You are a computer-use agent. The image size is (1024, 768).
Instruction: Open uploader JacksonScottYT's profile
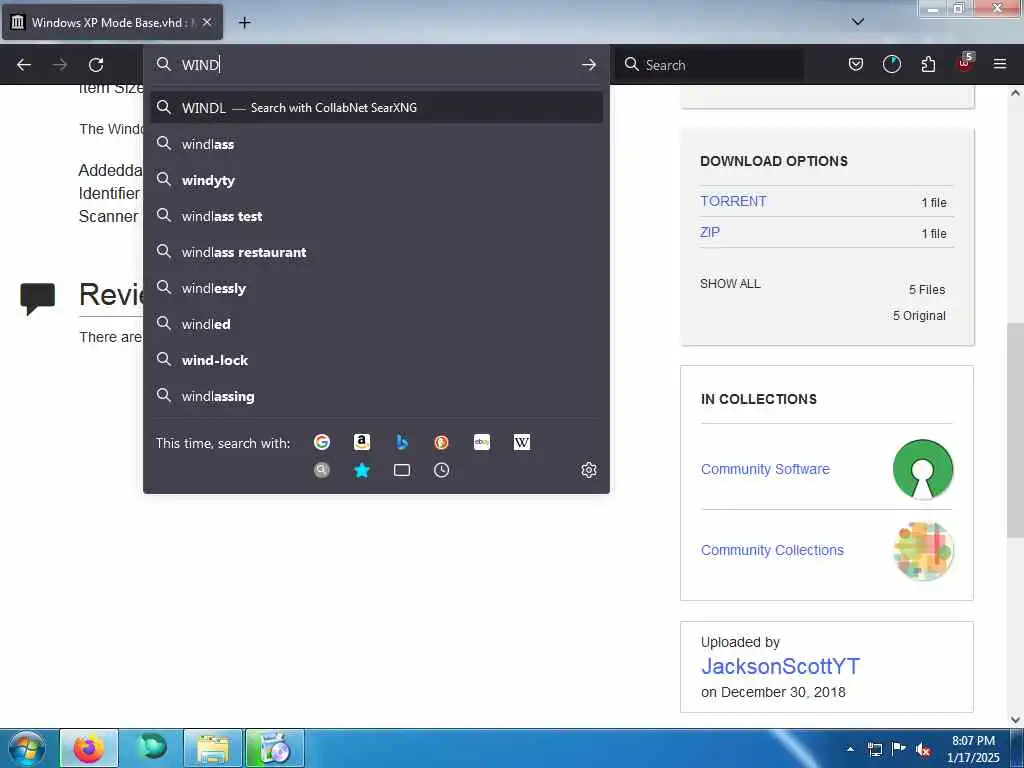[780, 666]
